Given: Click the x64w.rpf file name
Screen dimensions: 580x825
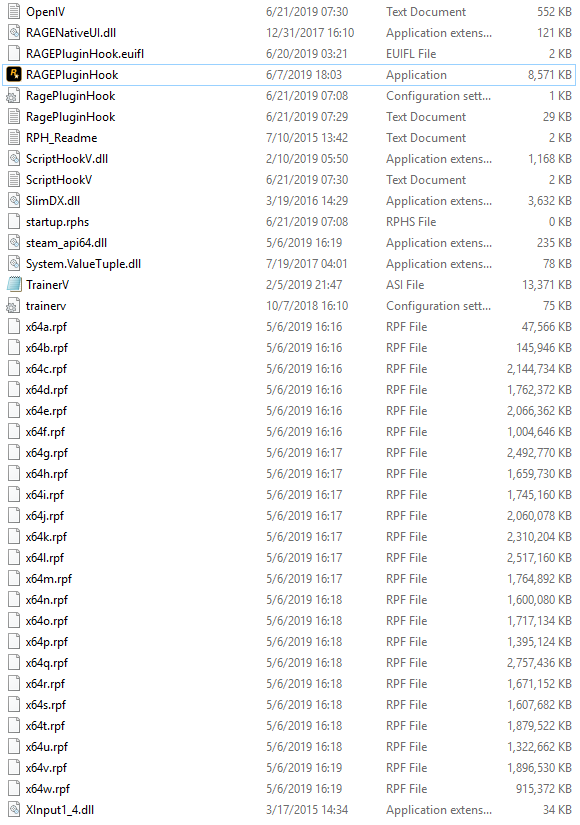Looking at the screenshot, I should [48, 789].
